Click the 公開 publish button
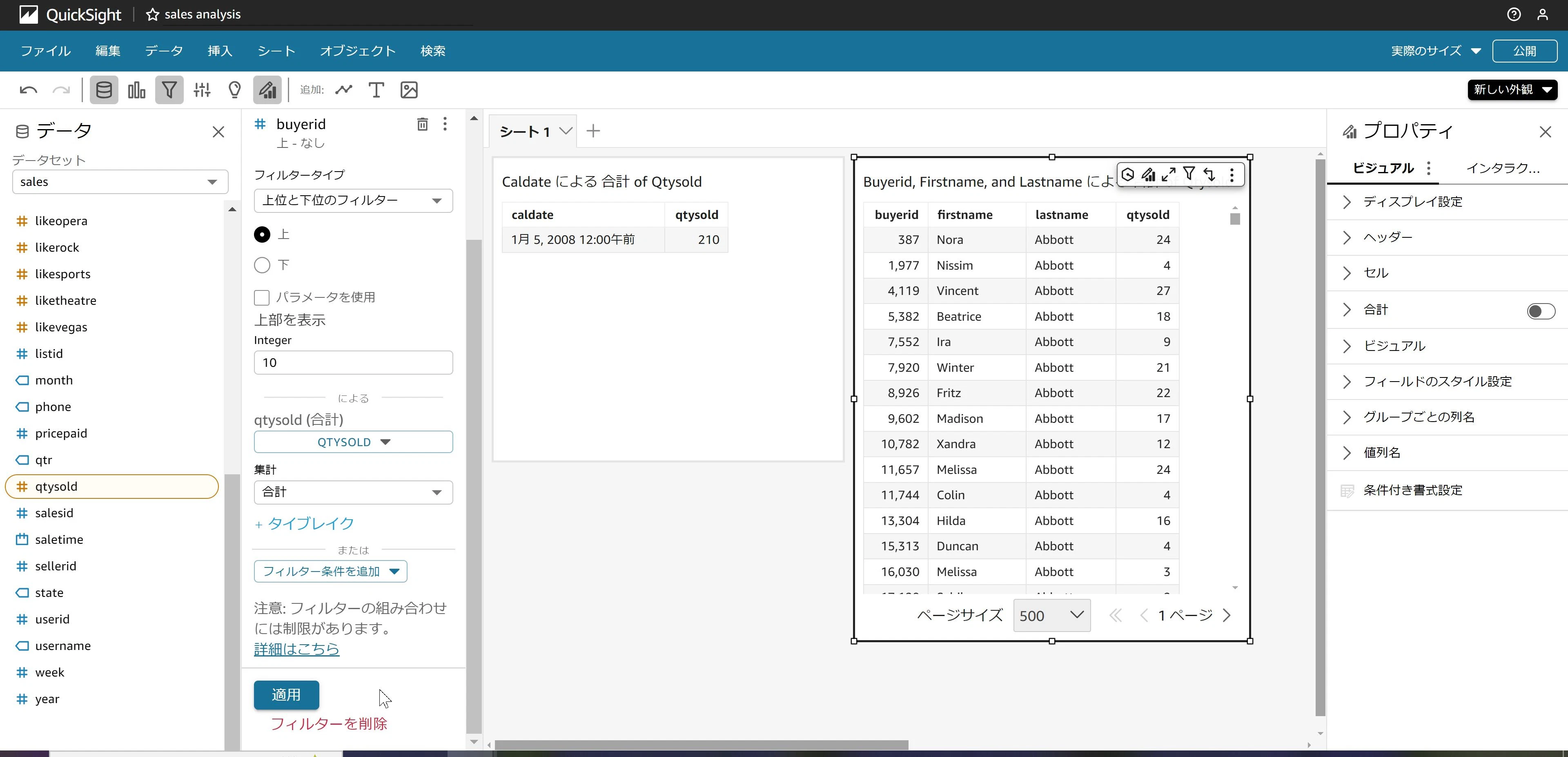1568x757 pixels. click(1525, 51)
